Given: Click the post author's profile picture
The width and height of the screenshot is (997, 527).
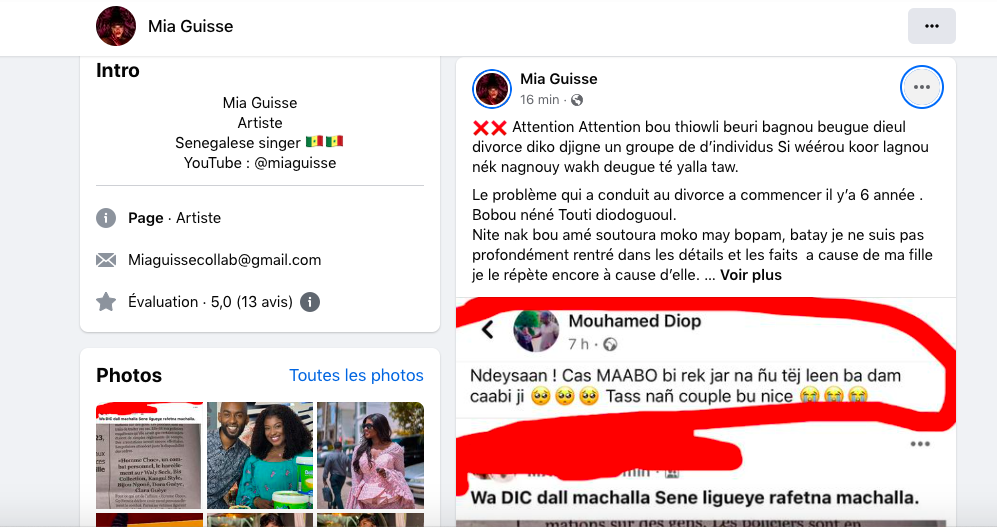Looking at the screenshot, I should coord(492,89).
